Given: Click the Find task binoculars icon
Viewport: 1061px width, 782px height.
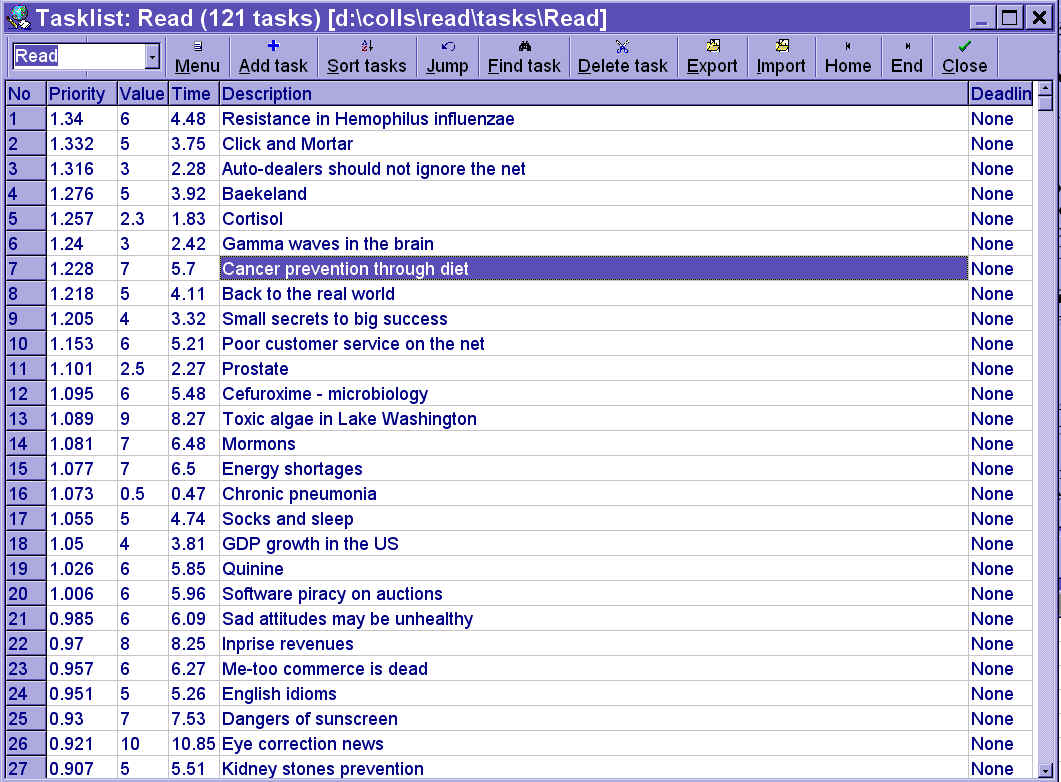Looking at the screenshot, I should [524, 47].
